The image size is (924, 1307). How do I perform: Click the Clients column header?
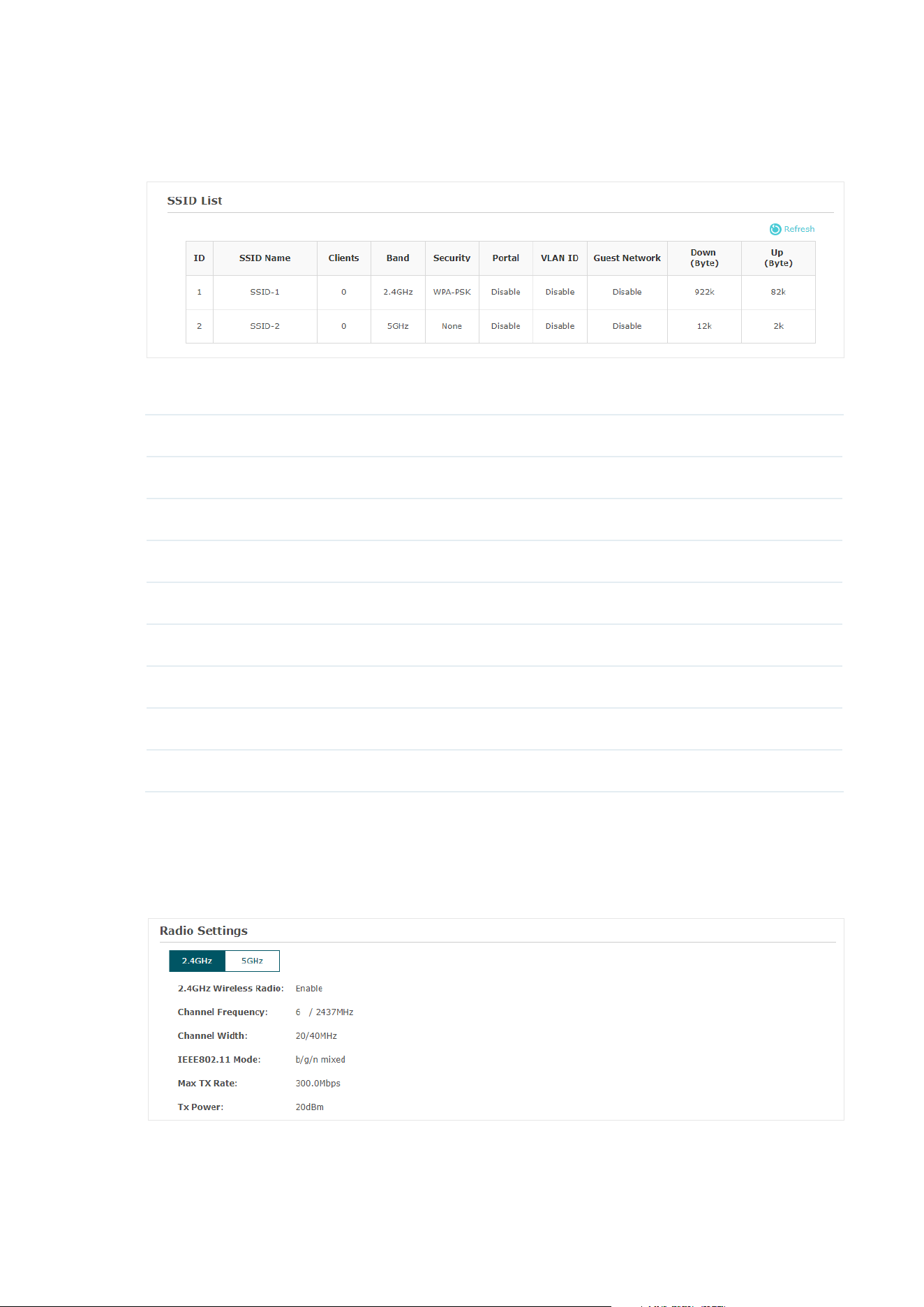pyautogui.click(x=343, y=258)
